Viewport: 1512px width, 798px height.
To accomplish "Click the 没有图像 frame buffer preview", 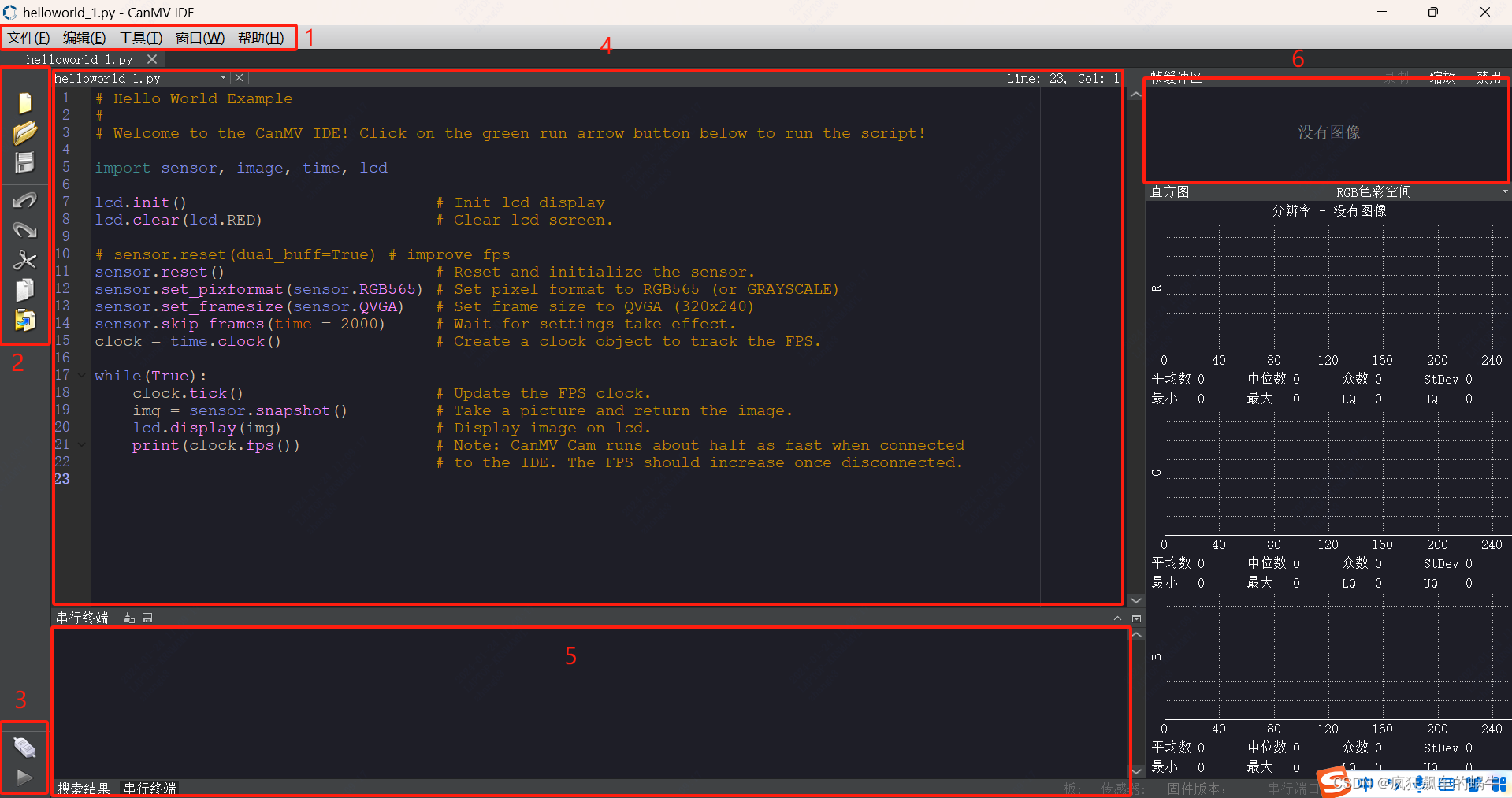I will point(1328,132).
